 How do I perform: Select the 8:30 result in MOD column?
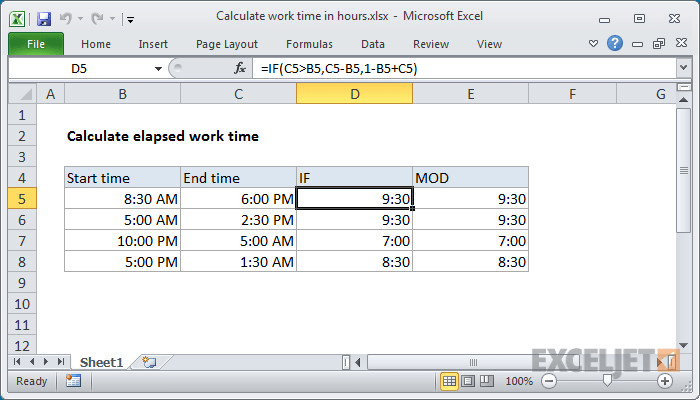click(x=471, y=262)
